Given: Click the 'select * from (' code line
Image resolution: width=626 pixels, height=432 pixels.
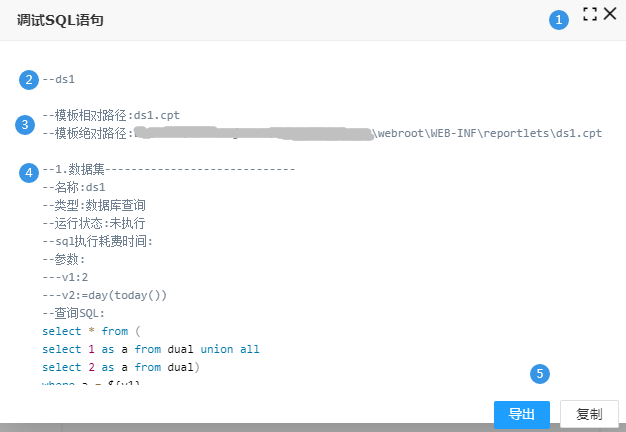Looking at the screenshot, I should [x=93, y=331].
